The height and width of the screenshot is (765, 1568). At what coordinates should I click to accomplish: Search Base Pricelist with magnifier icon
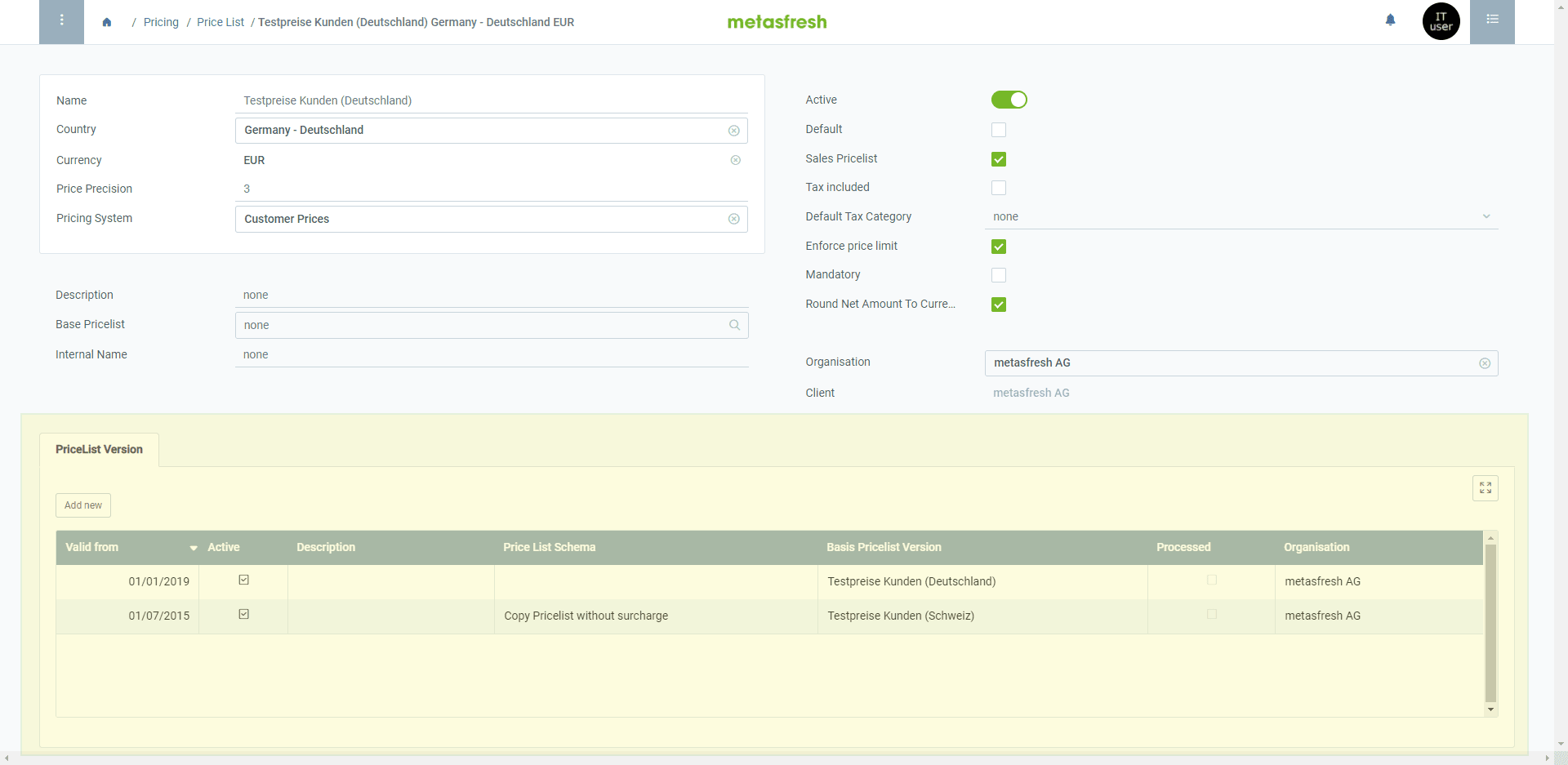pyautogui.click(x=734, y=325)
